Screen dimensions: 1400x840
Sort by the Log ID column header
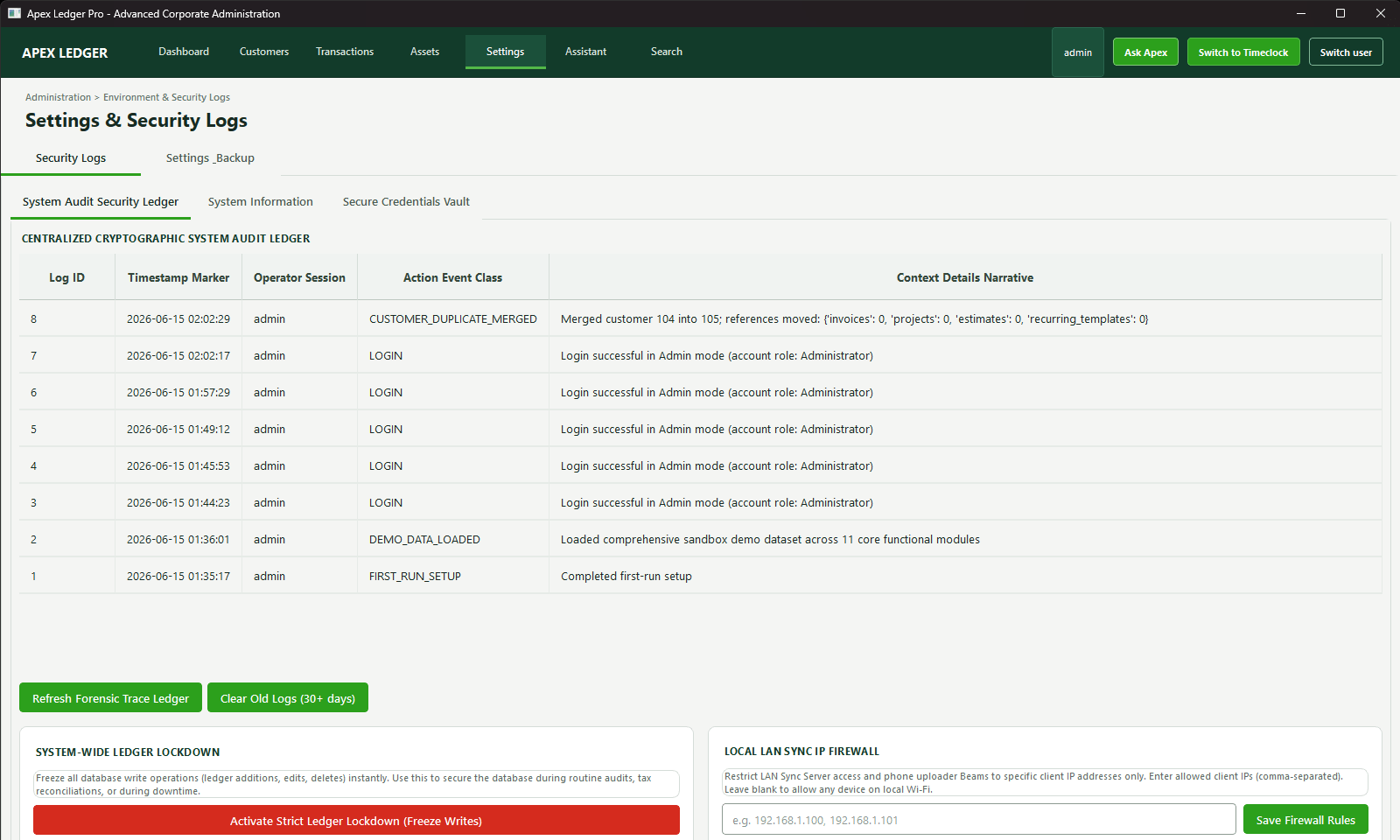(x=67, y=277)
